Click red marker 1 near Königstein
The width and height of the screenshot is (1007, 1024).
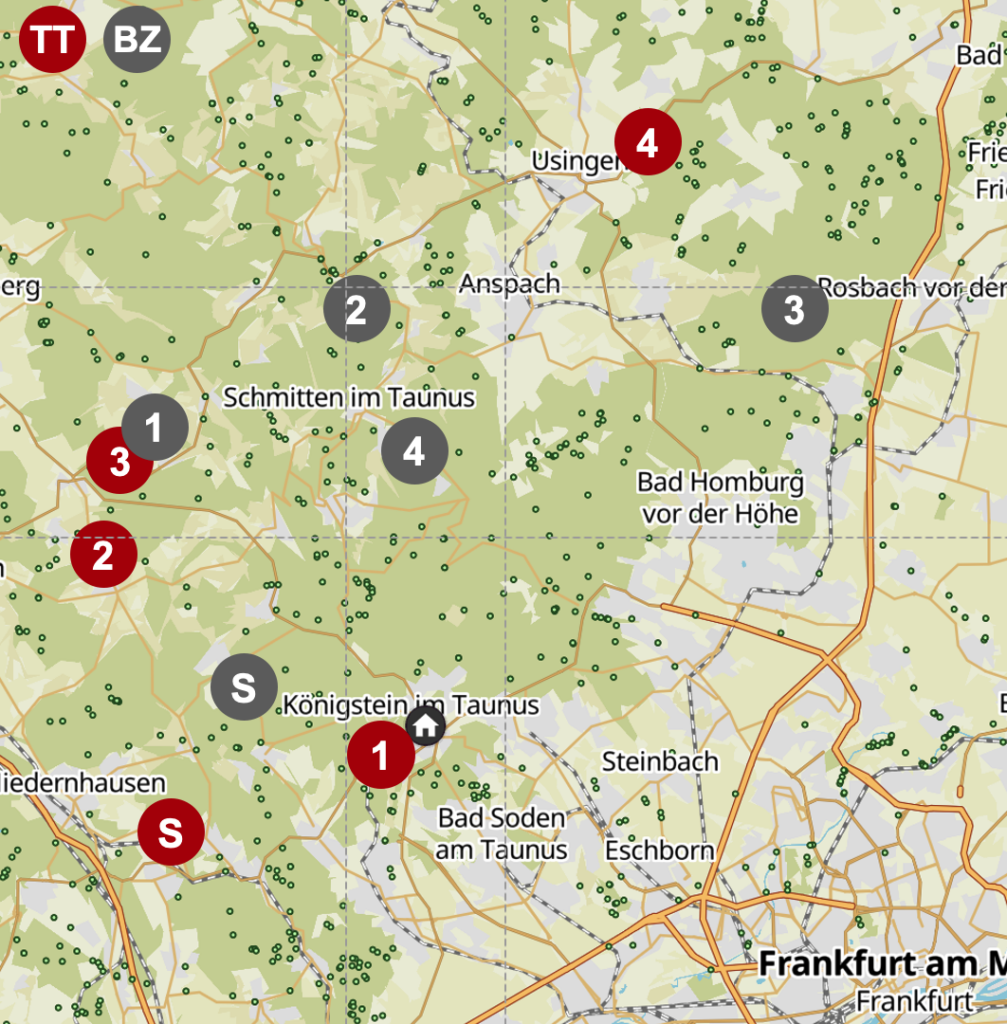point(380,755)
